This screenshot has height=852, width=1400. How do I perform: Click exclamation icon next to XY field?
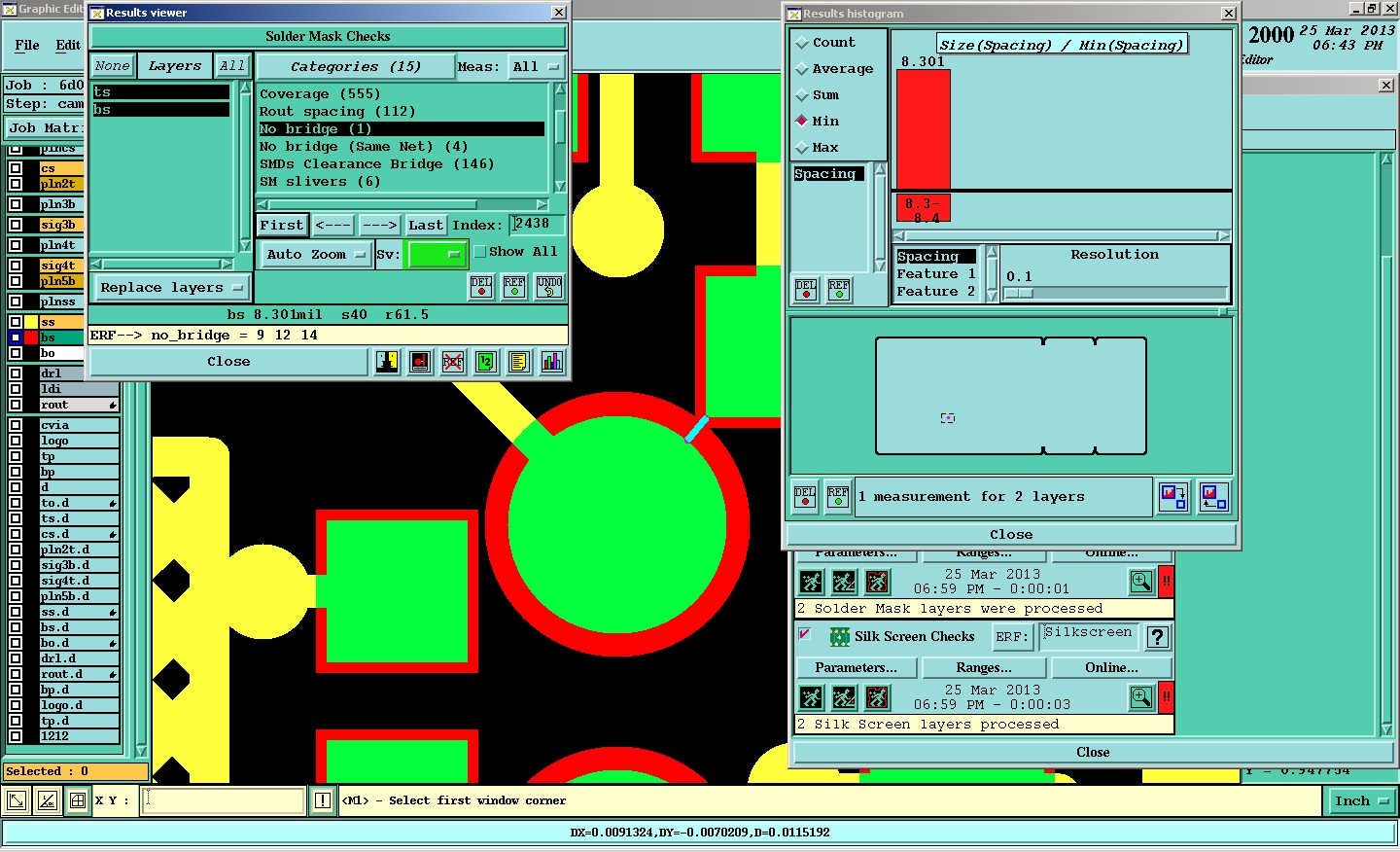coord(323,800)
